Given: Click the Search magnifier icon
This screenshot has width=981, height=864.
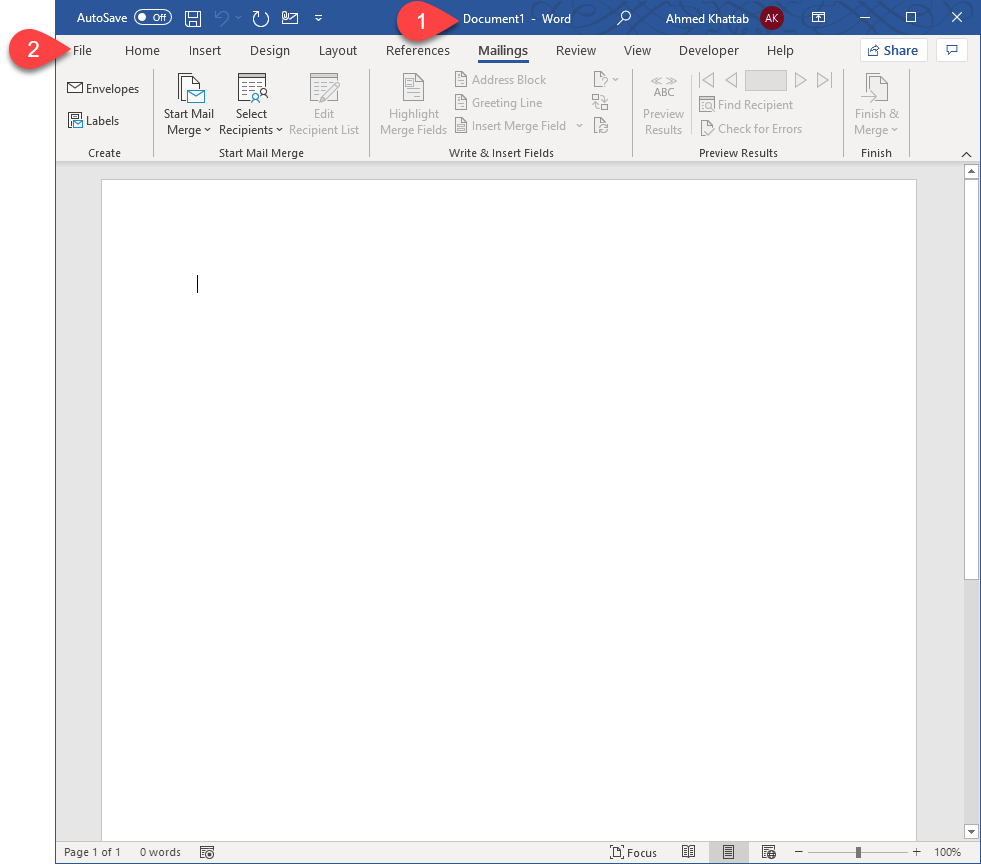Looking at the screenshot, I should point(623,18).
